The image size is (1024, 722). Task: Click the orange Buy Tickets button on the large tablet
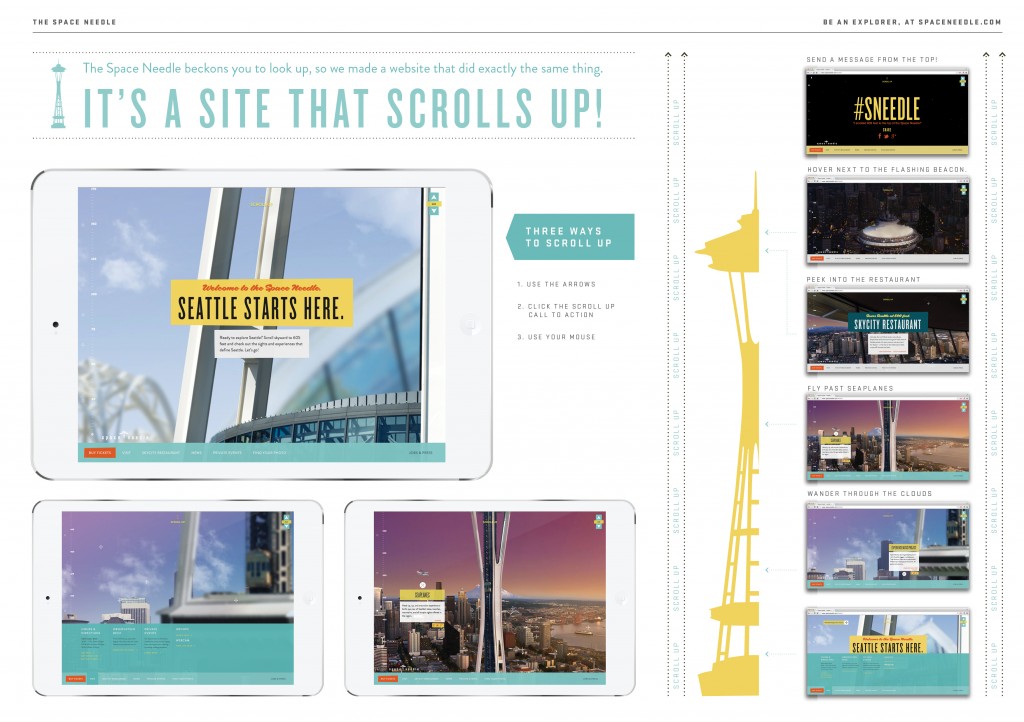click(x=100, y=452)
